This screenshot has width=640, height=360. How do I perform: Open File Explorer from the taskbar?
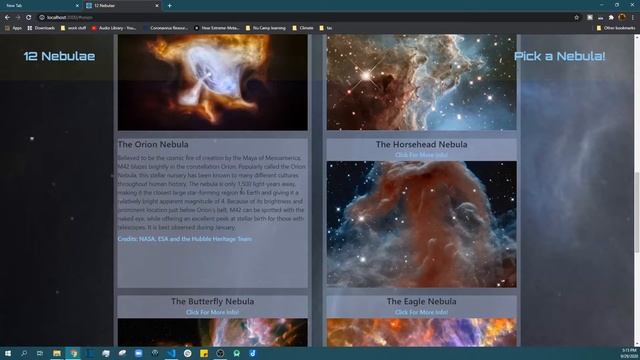57,353
